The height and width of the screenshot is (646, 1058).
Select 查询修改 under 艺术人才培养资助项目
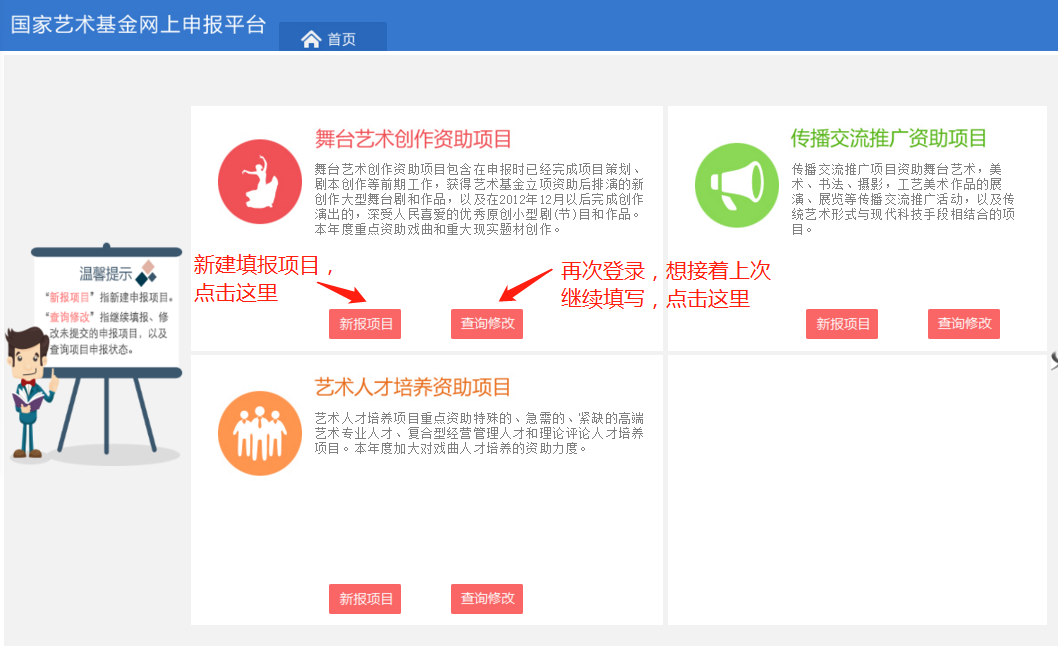tap(486, 599)
